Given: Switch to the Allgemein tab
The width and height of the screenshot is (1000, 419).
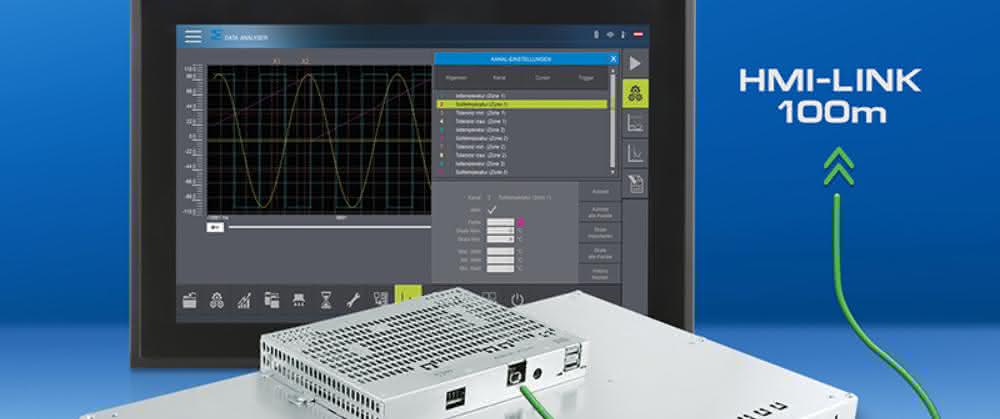Looking at the screenshot, I should coord(456,78).
